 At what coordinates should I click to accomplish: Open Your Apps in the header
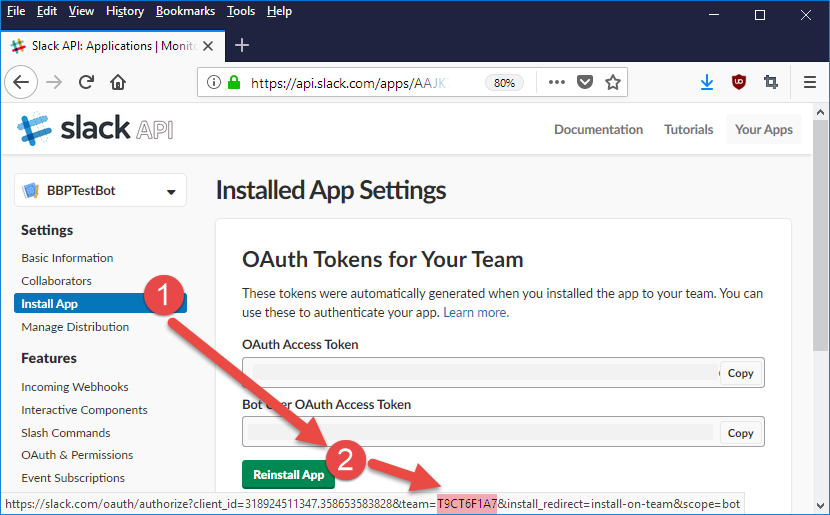(764, 130)
